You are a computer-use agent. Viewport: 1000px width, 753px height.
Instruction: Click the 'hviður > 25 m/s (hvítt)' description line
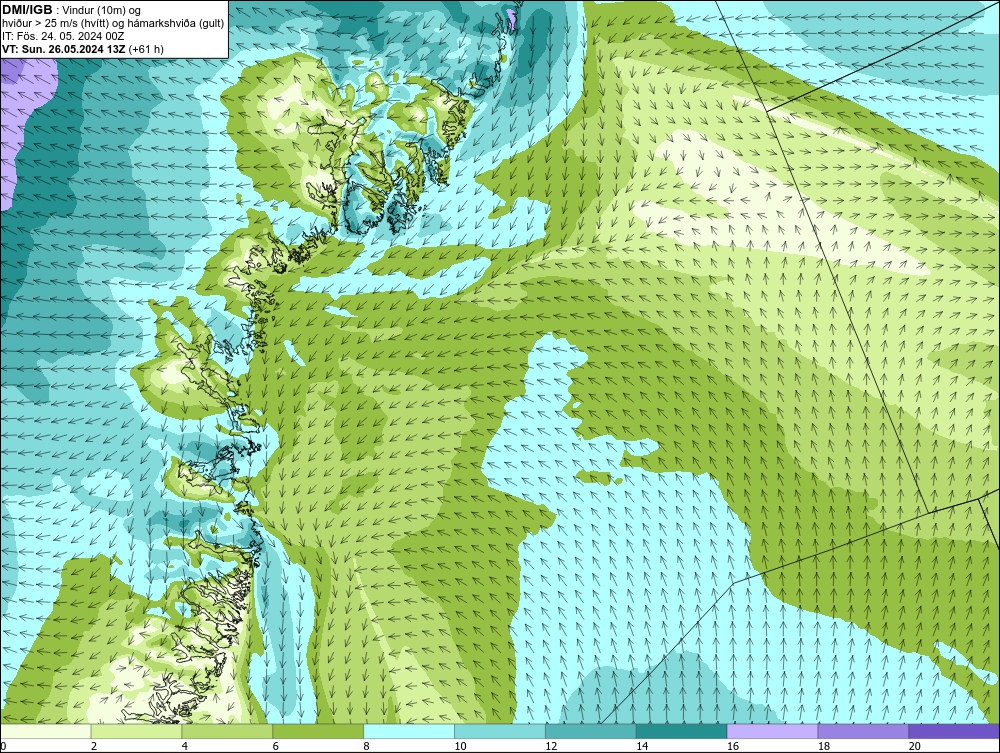pos(113,24)
